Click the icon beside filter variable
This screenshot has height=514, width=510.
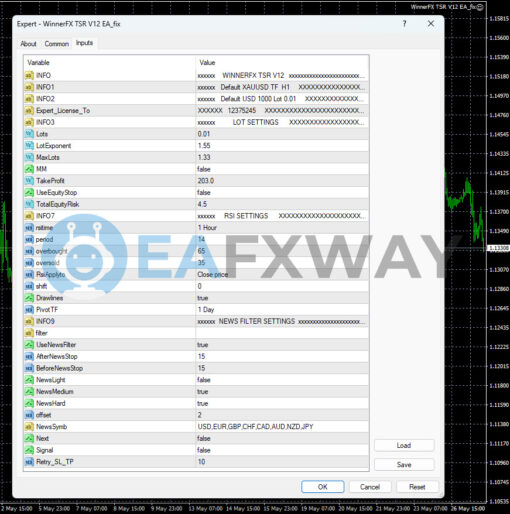[x=29, y=333]
